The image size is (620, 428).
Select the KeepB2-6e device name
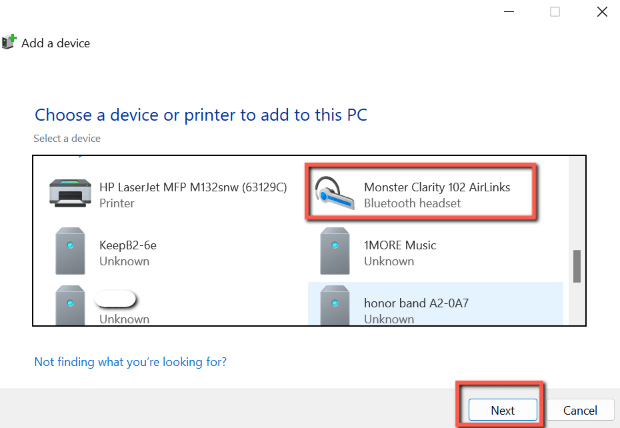click(128, 245)
